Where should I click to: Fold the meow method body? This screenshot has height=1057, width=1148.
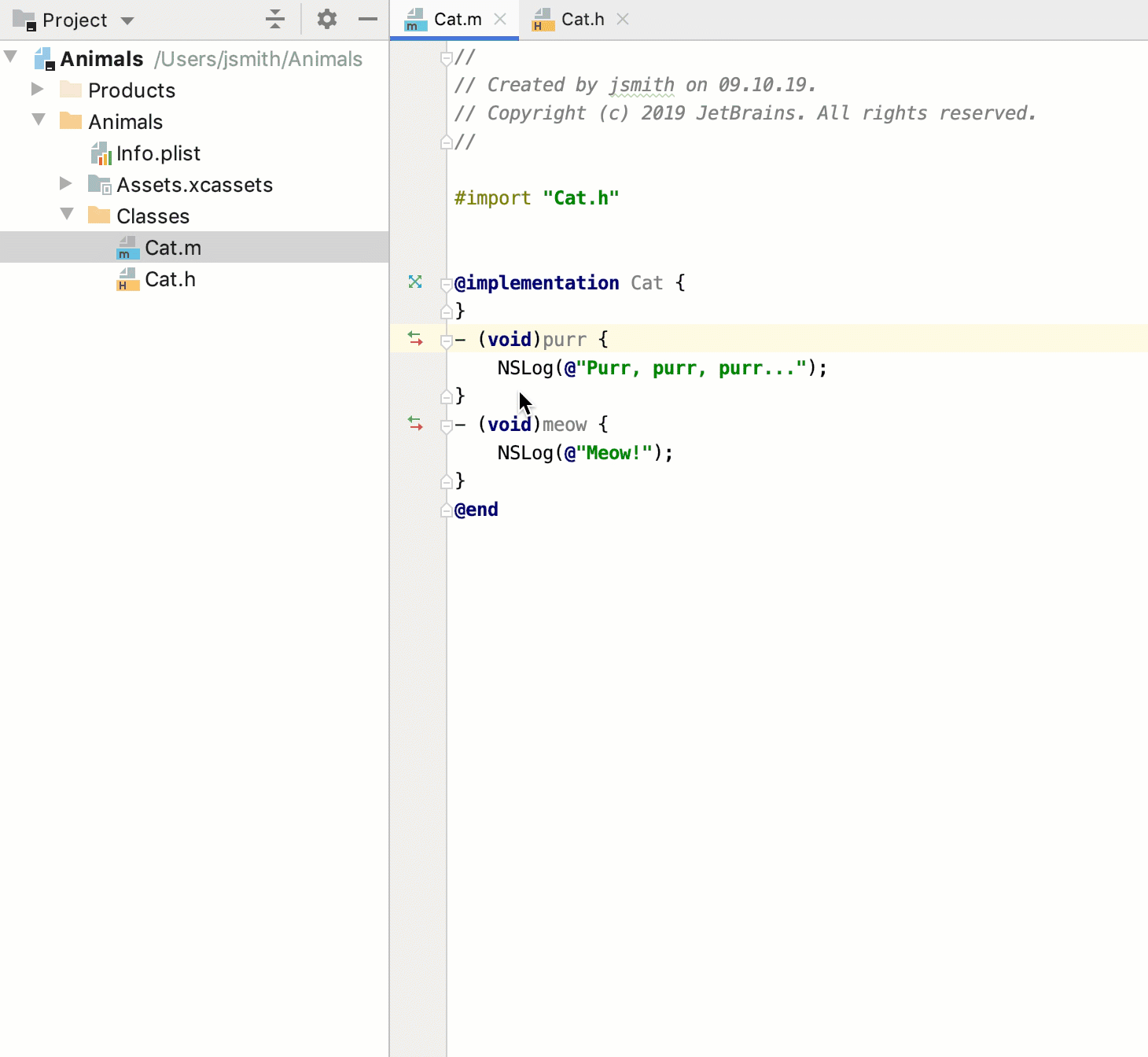coord(447,424)
